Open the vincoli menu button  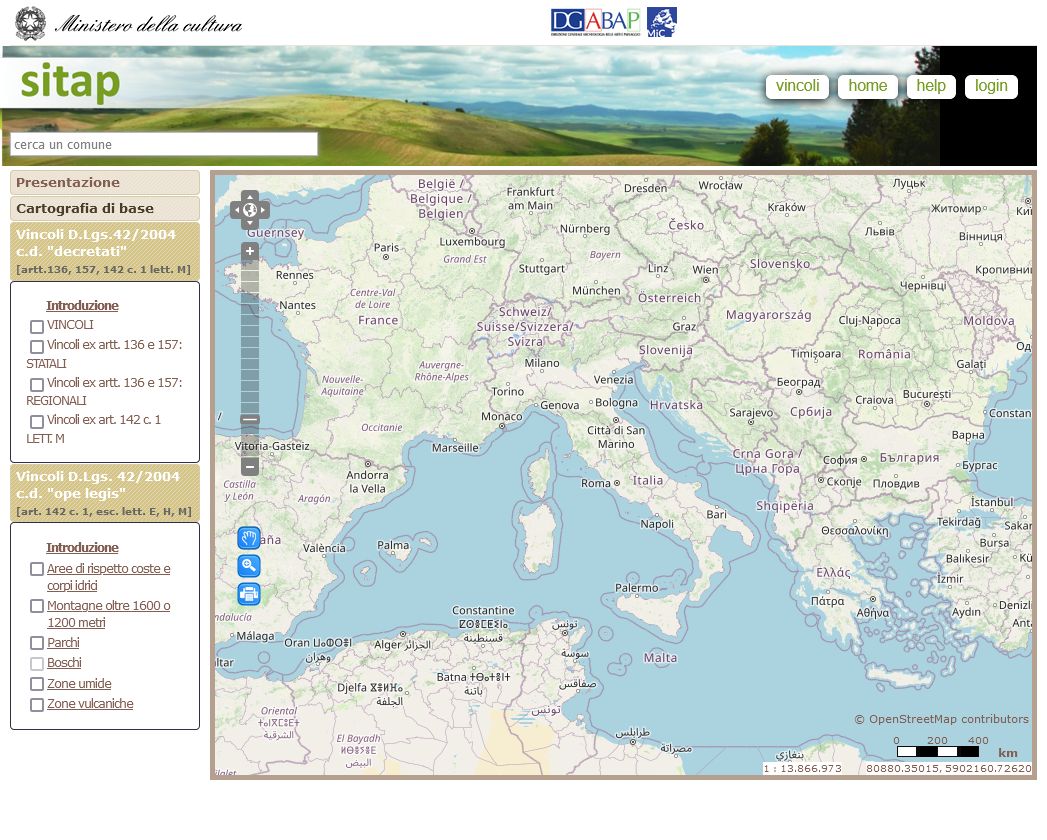[x=797, y=86]
